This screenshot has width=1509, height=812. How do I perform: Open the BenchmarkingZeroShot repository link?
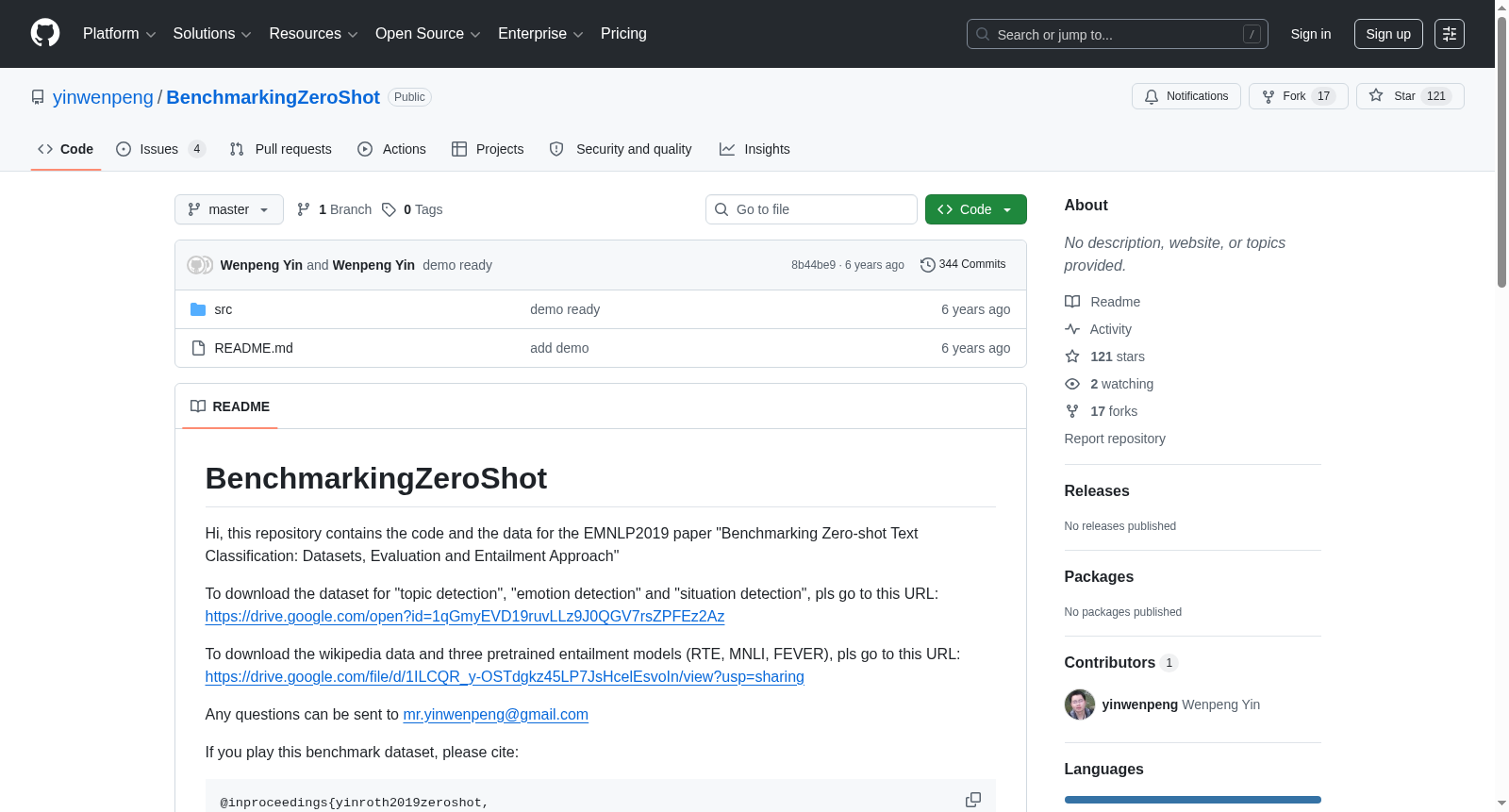274,97
